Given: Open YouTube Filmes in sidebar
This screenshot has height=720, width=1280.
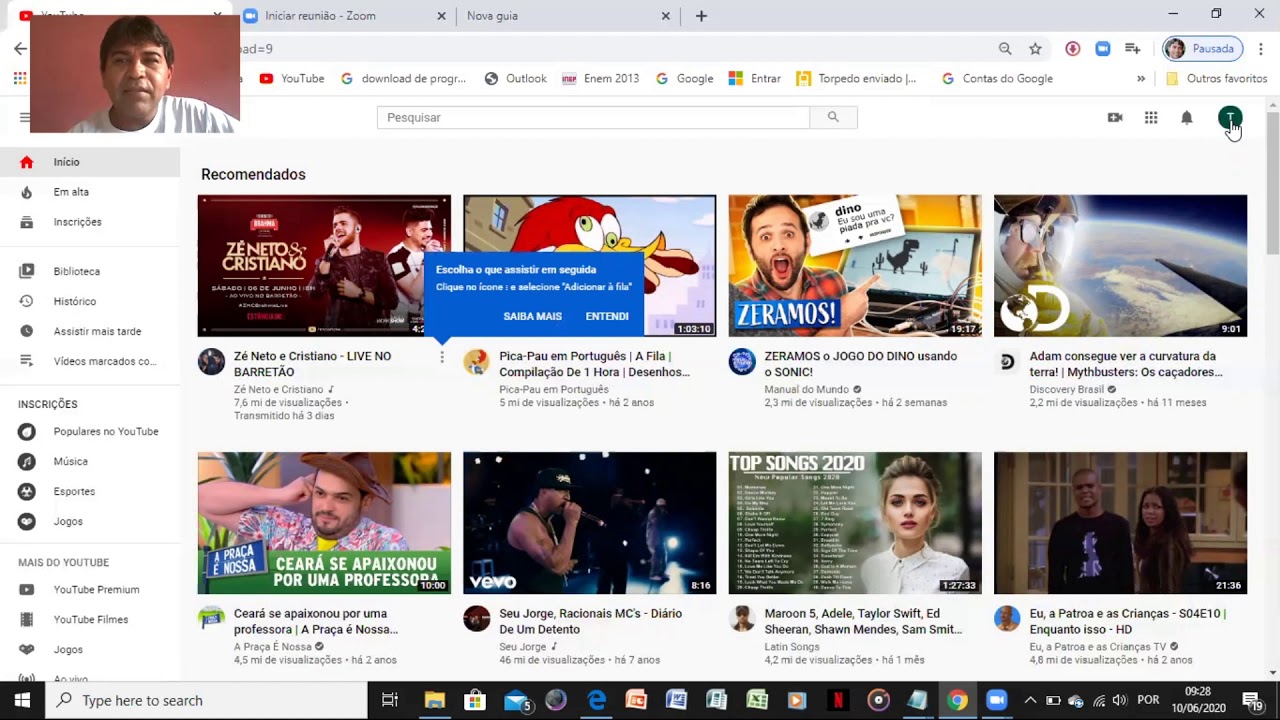Looking at the screenshot, I should tap(90, 619).
